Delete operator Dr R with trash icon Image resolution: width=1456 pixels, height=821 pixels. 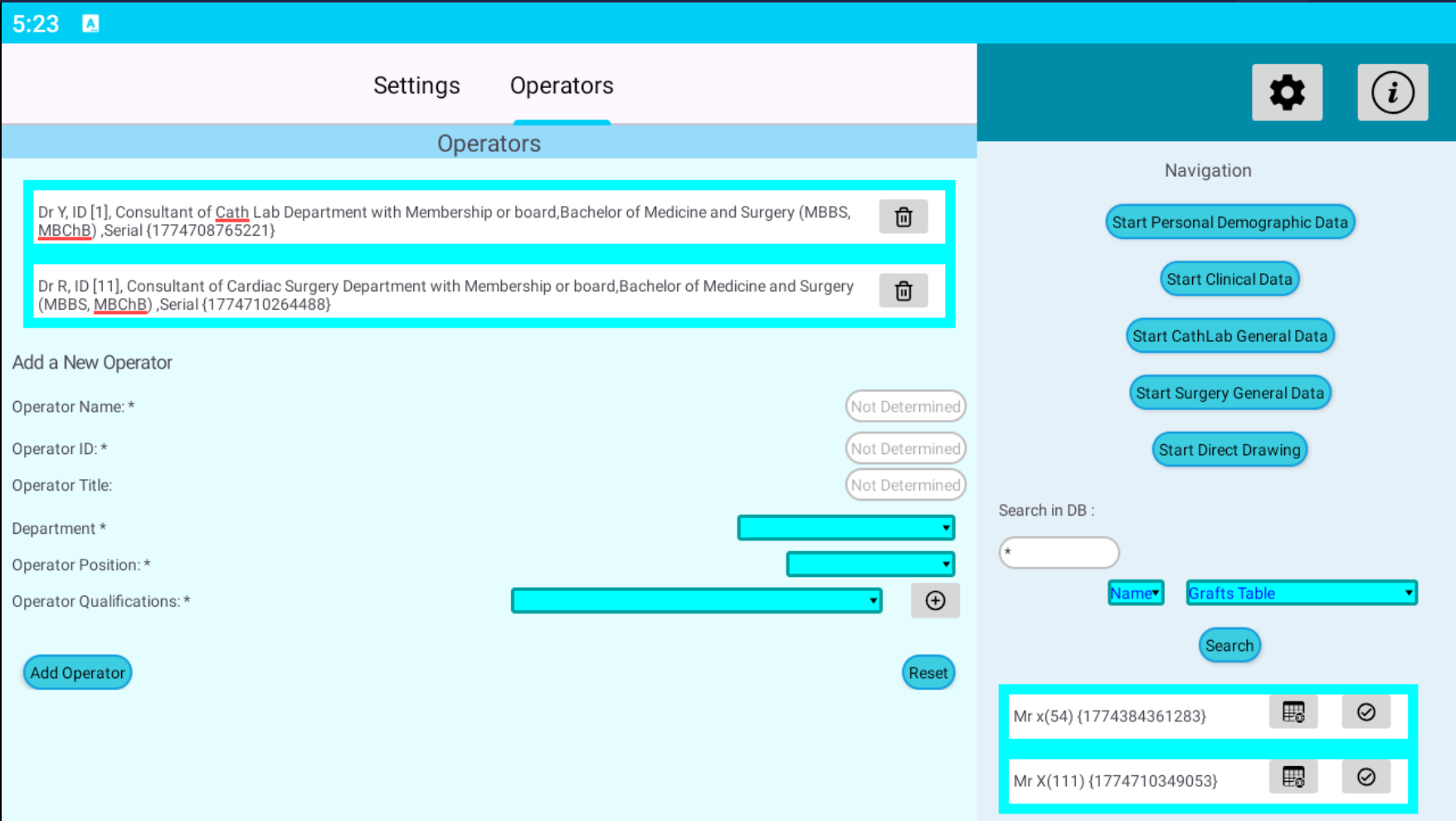[903, 291]
